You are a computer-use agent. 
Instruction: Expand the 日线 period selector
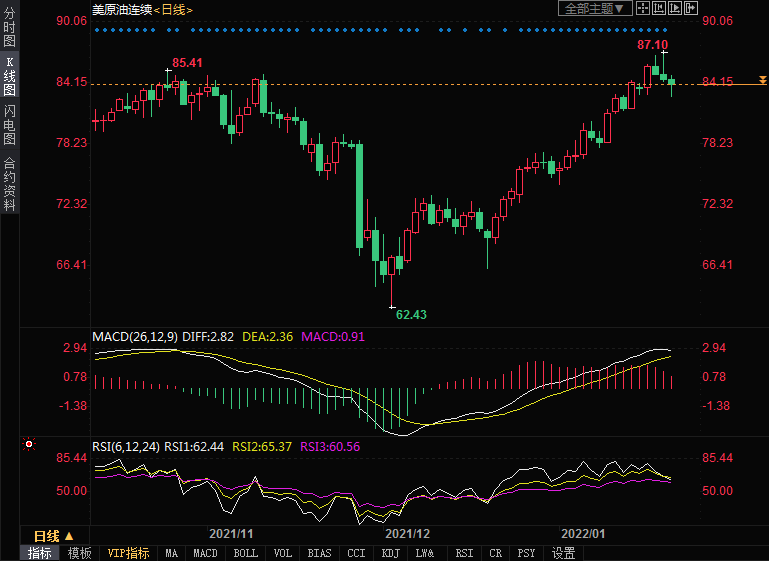48,535
